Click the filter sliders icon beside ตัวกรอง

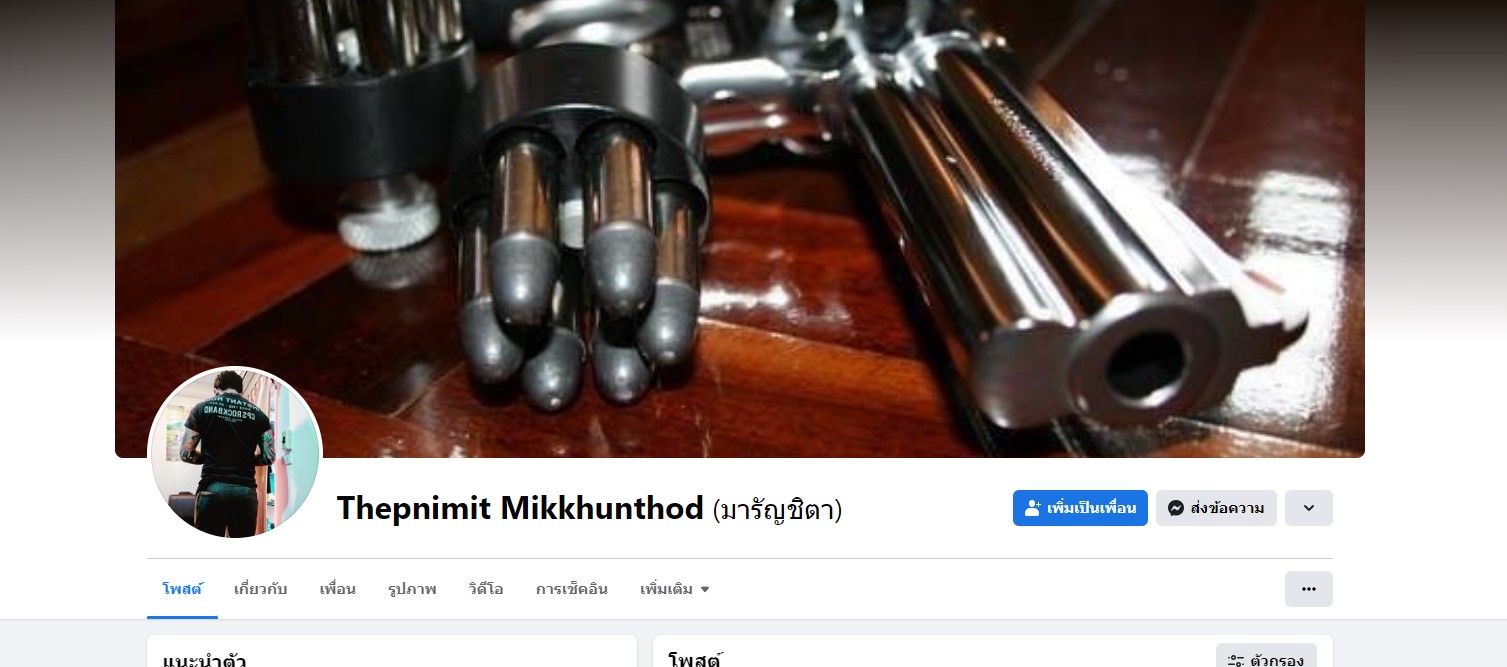[1236, 661]
